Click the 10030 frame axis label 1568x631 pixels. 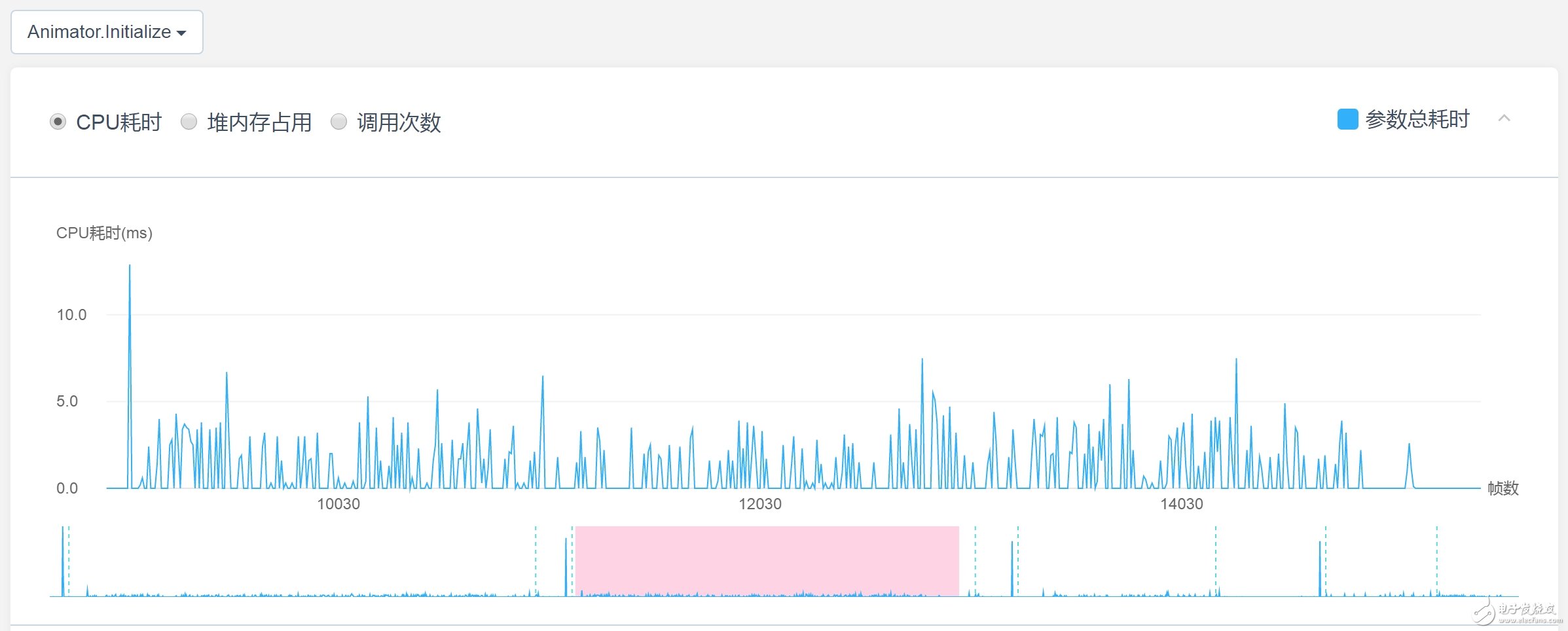[x=338, y=504]
